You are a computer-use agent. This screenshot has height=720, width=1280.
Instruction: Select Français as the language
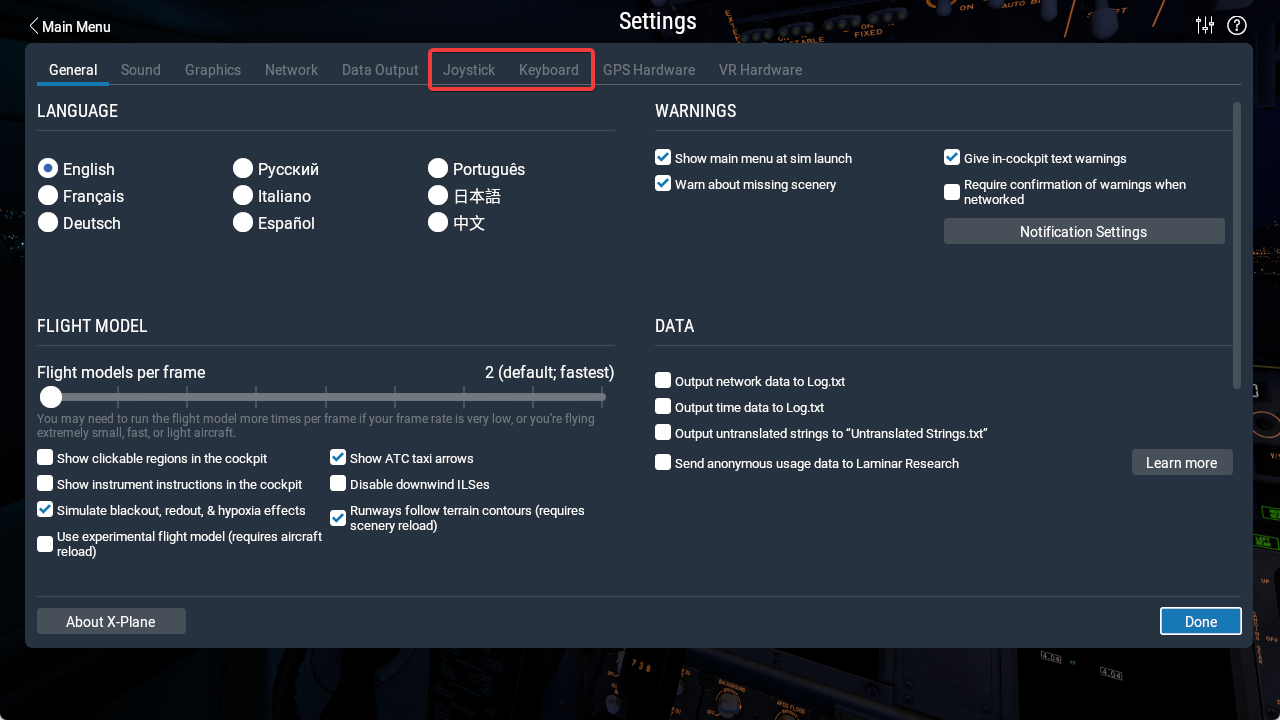47,196
